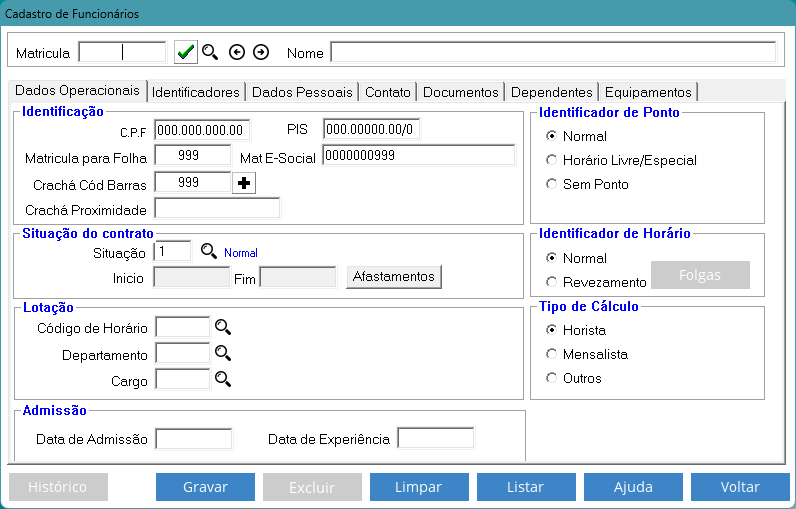This screenshot has width=796, height=509.
Task: Open the Situação lookup magnifier
Action: [x=209, y=252]
